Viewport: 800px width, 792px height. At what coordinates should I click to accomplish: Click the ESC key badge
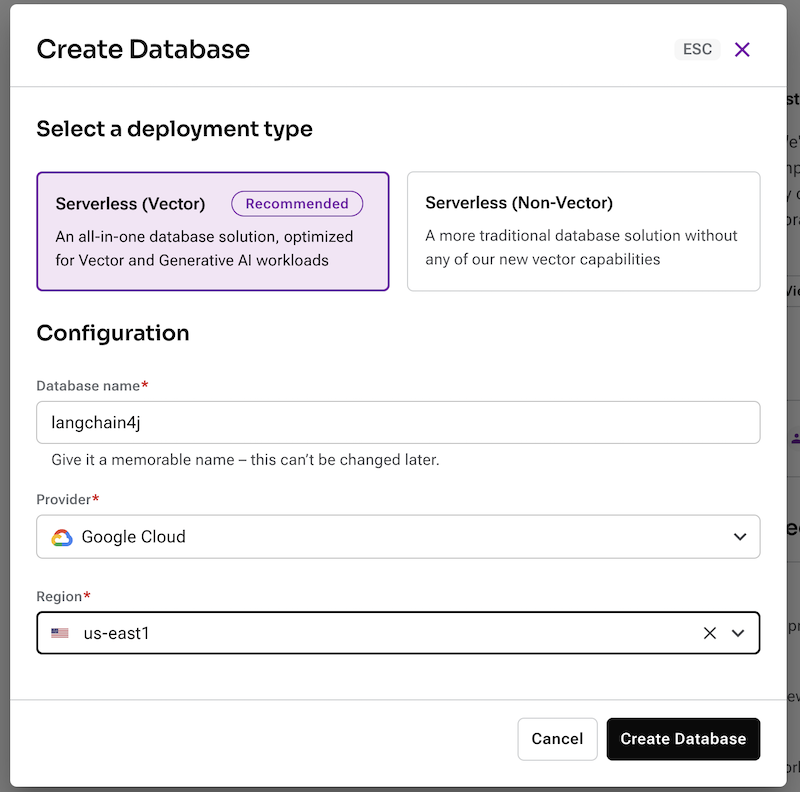click(697, 49)
